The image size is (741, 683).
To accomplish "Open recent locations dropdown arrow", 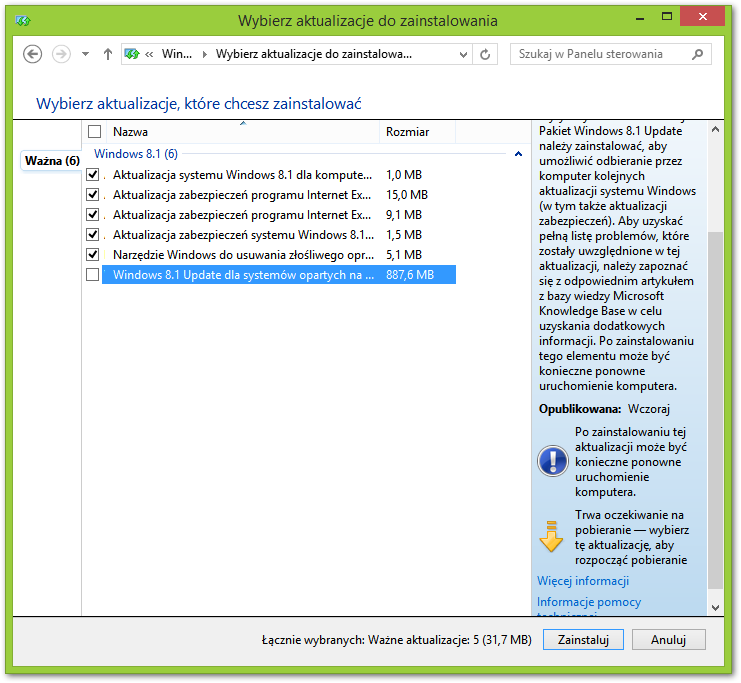I will tap(86, 54).
